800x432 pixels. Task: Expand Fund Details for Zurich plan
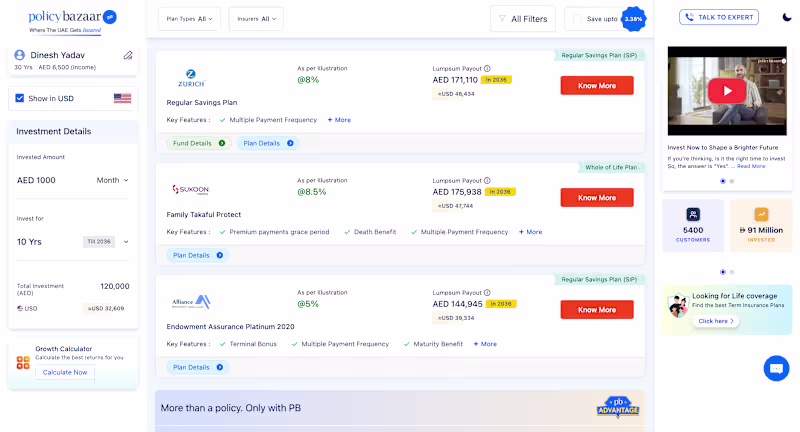[x=199, y=143]
